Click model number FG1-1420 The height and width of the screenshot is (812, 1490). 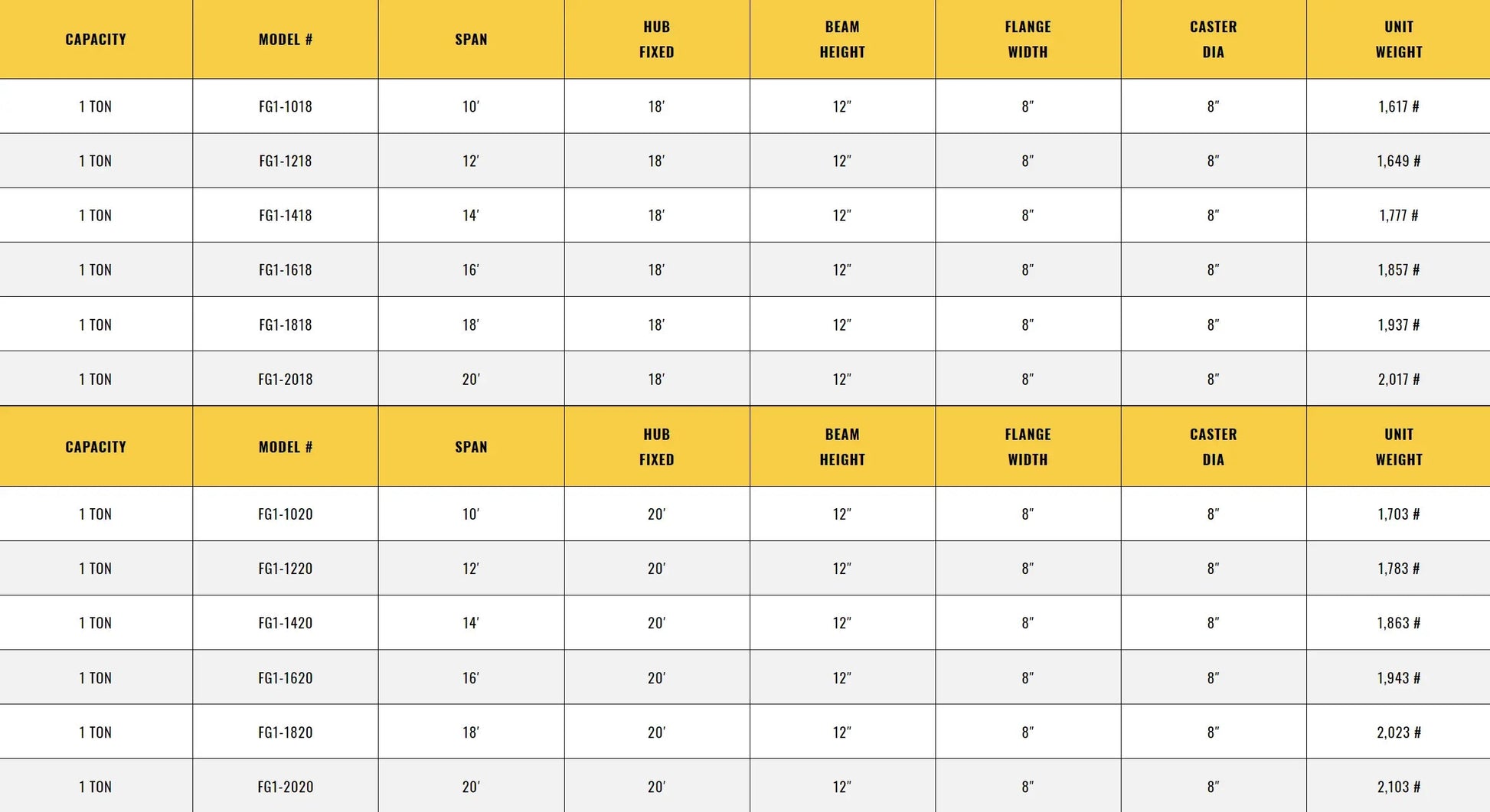[x=285, y=623]
